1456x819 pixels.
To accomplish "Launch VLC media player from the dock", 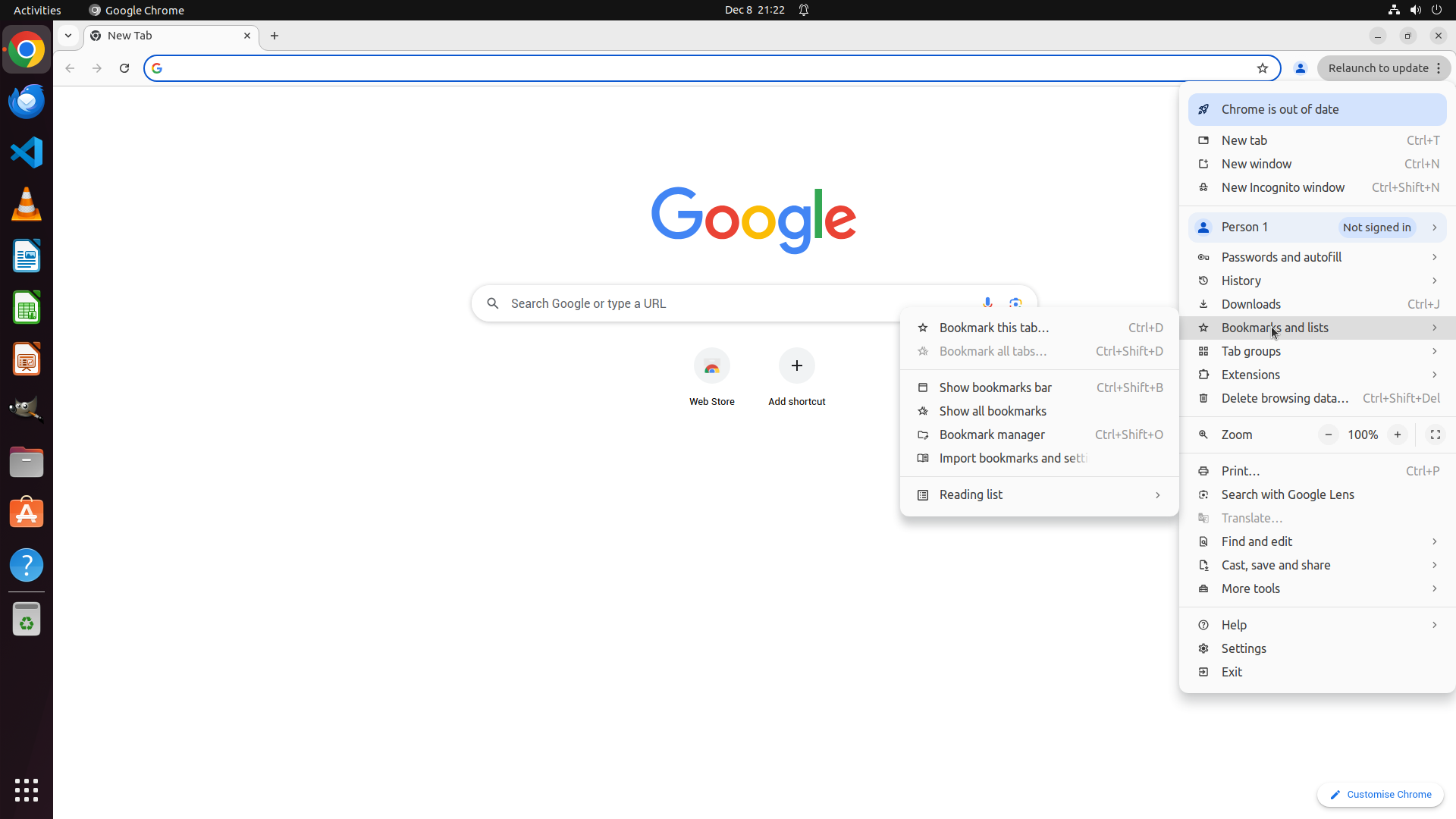I will pos(27,204).
